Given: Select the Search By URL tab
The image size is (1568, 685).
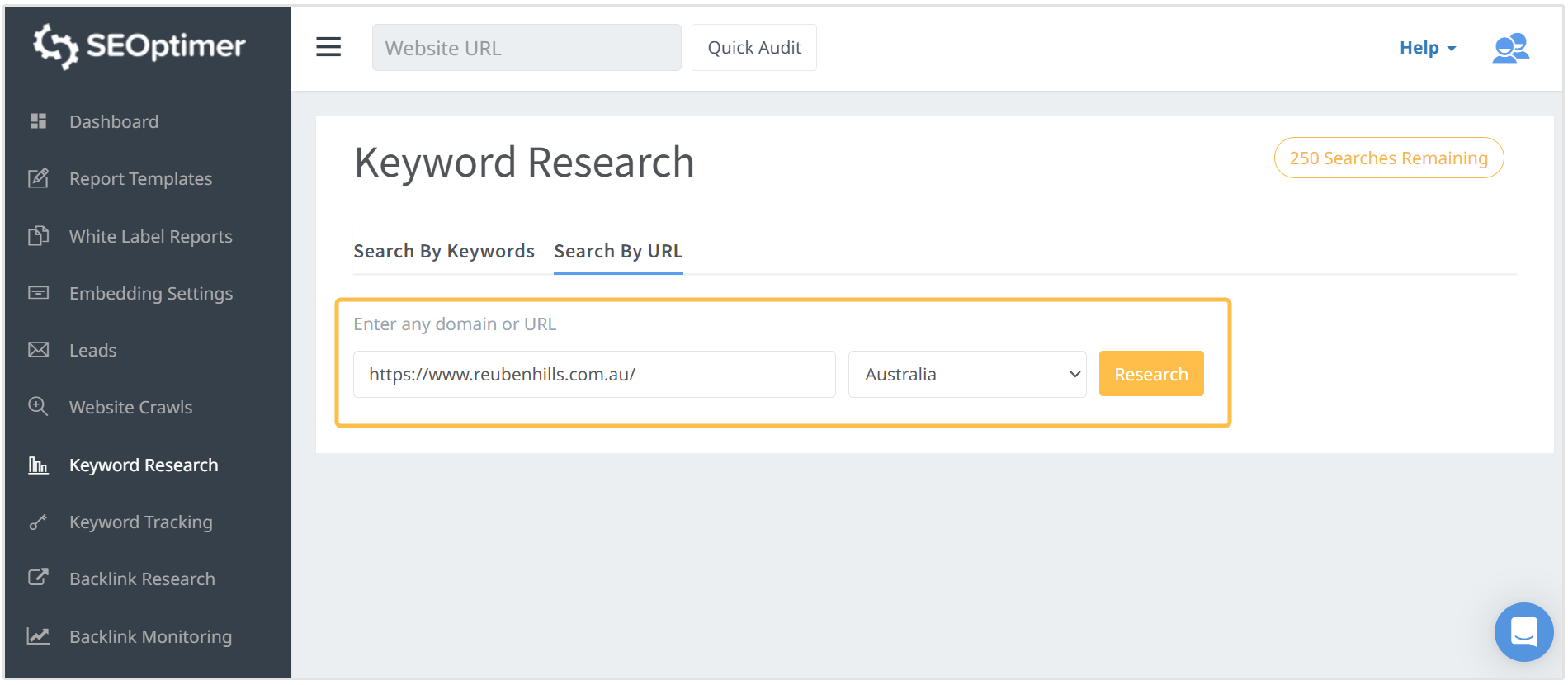Looking at the screenshot, I should [x=618, y=251].
